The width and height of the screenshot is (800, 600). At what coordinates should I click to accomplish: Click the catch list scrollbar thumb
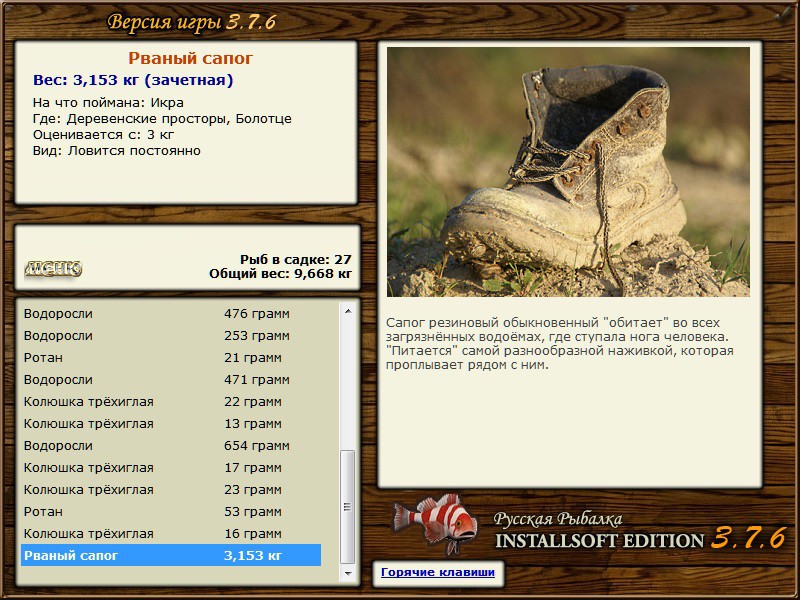click(x=348, y=507)
